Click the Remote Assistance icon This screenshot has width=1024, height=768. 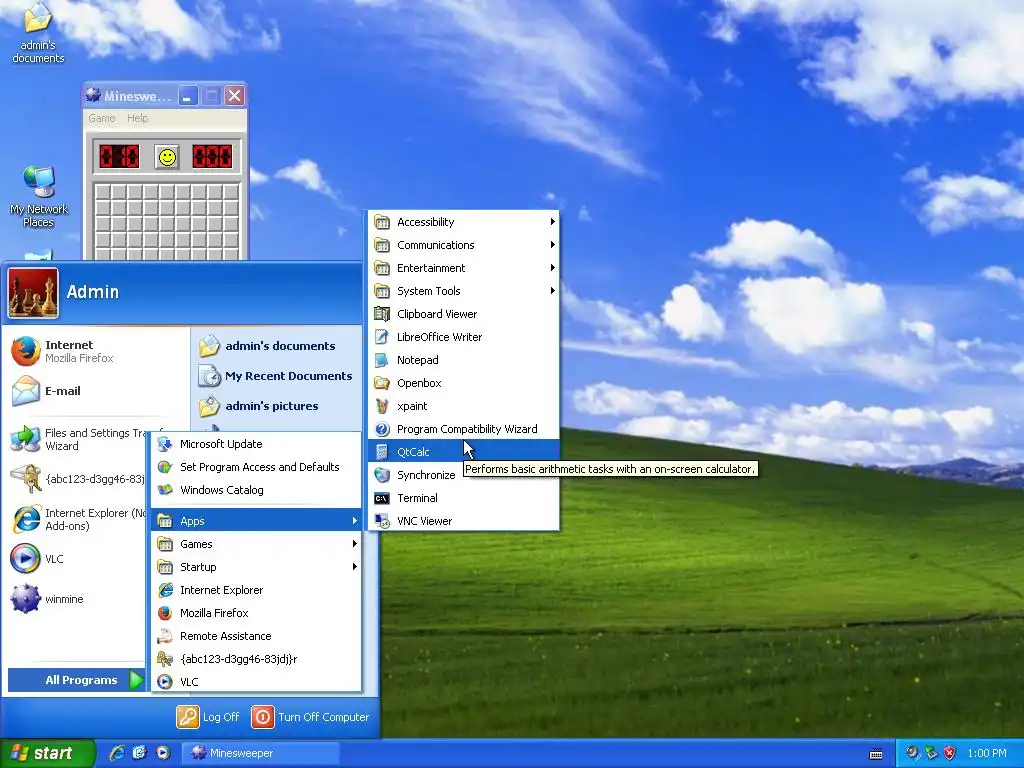click(165, 636)
